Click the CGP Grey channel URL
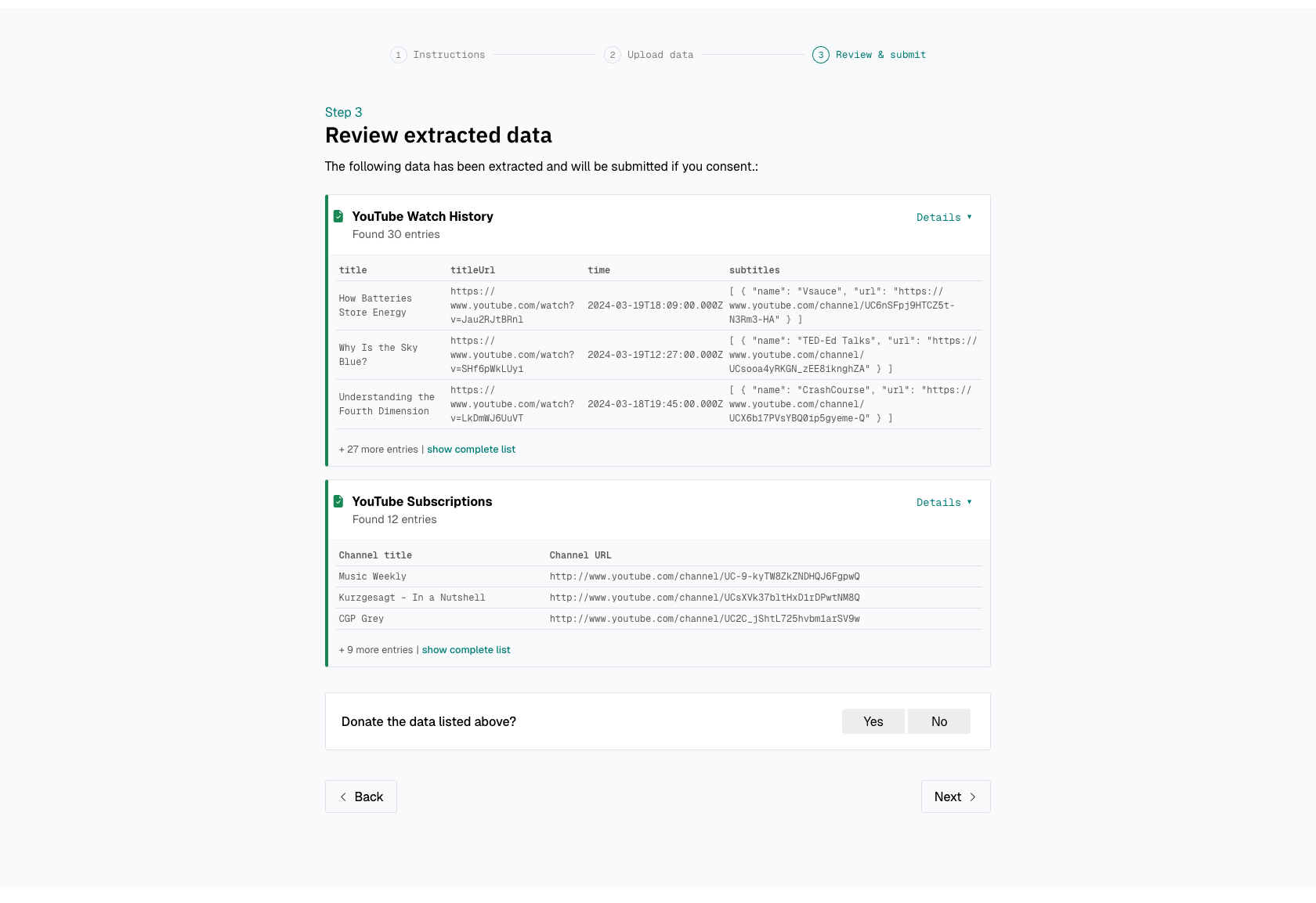Image resolution: width=1316 pixels, height=903 pixels. click(704, 619)
